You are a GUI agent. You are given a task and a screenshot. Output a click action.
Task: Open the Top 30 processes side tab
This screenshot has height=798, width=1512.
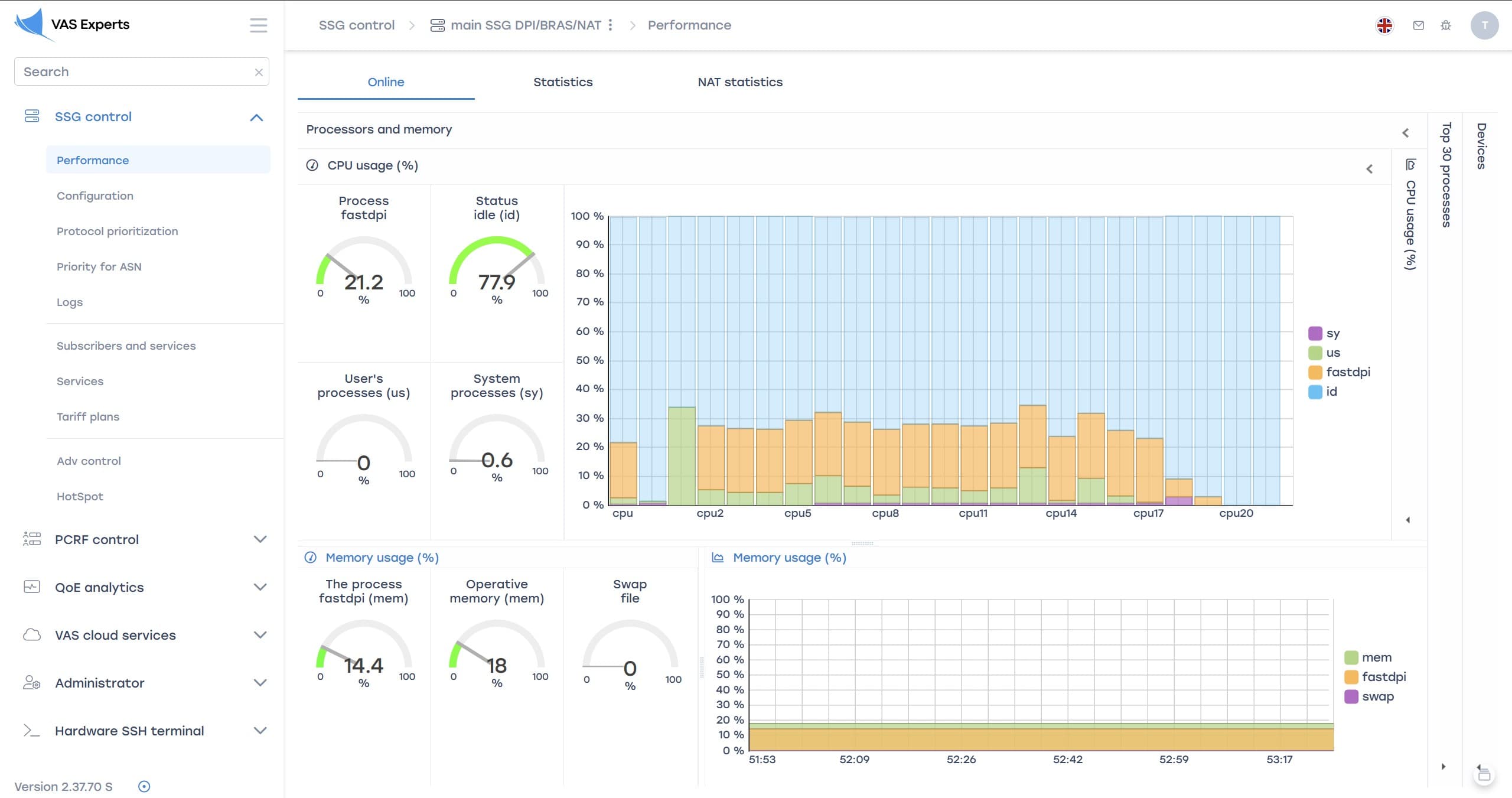click(1445, 175)
